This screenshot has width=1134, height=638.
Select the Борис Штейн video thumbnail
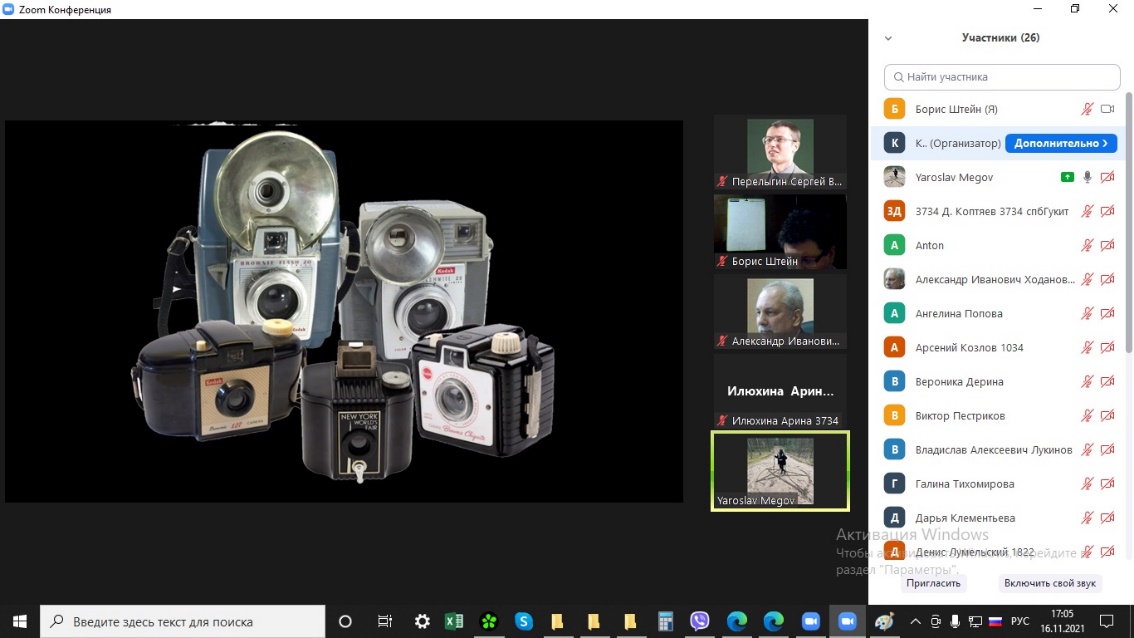pyautogui.click(x=780, y=232)
